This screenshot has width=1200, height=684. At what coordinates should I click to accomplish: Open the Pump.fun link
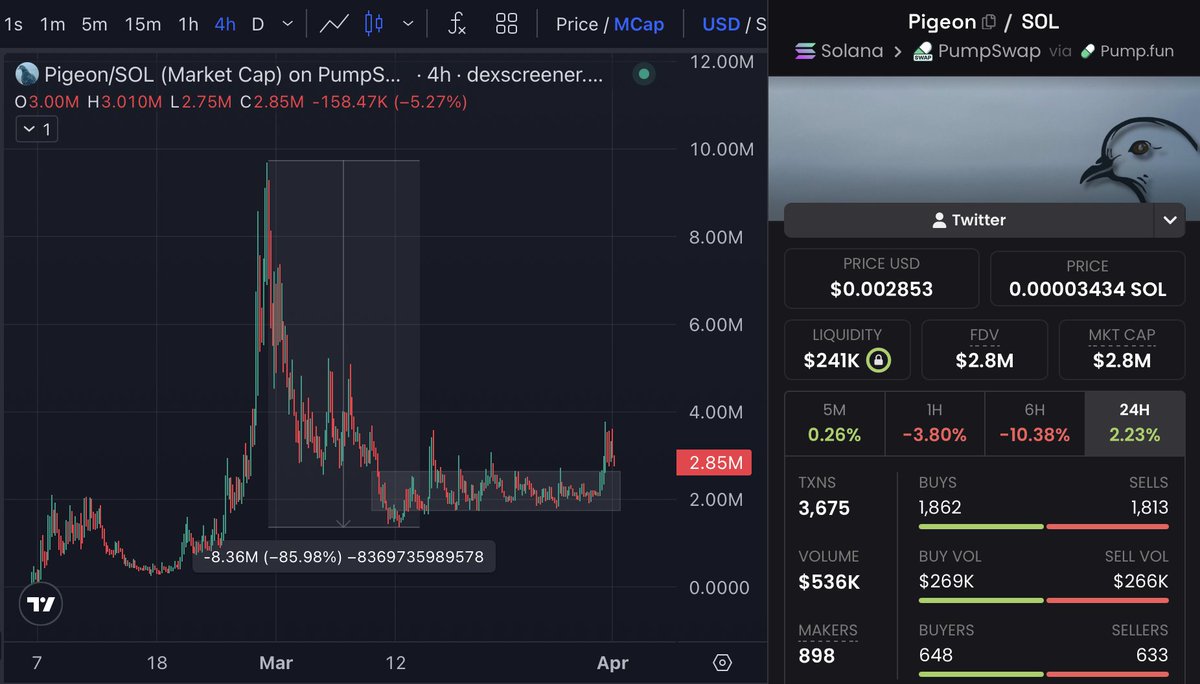(x=1127, y=51)
